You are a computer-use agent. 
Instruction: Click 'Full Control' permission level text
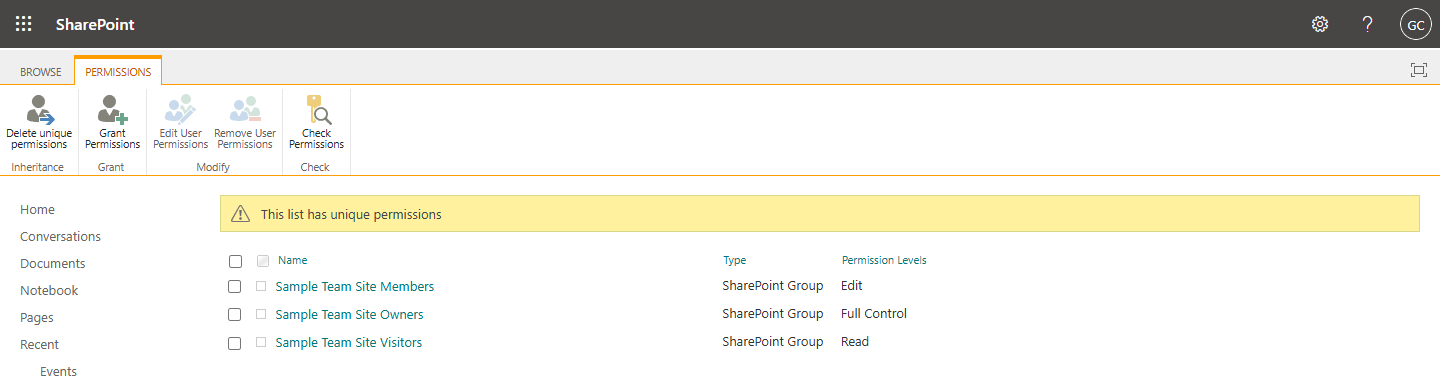[874, 313]
